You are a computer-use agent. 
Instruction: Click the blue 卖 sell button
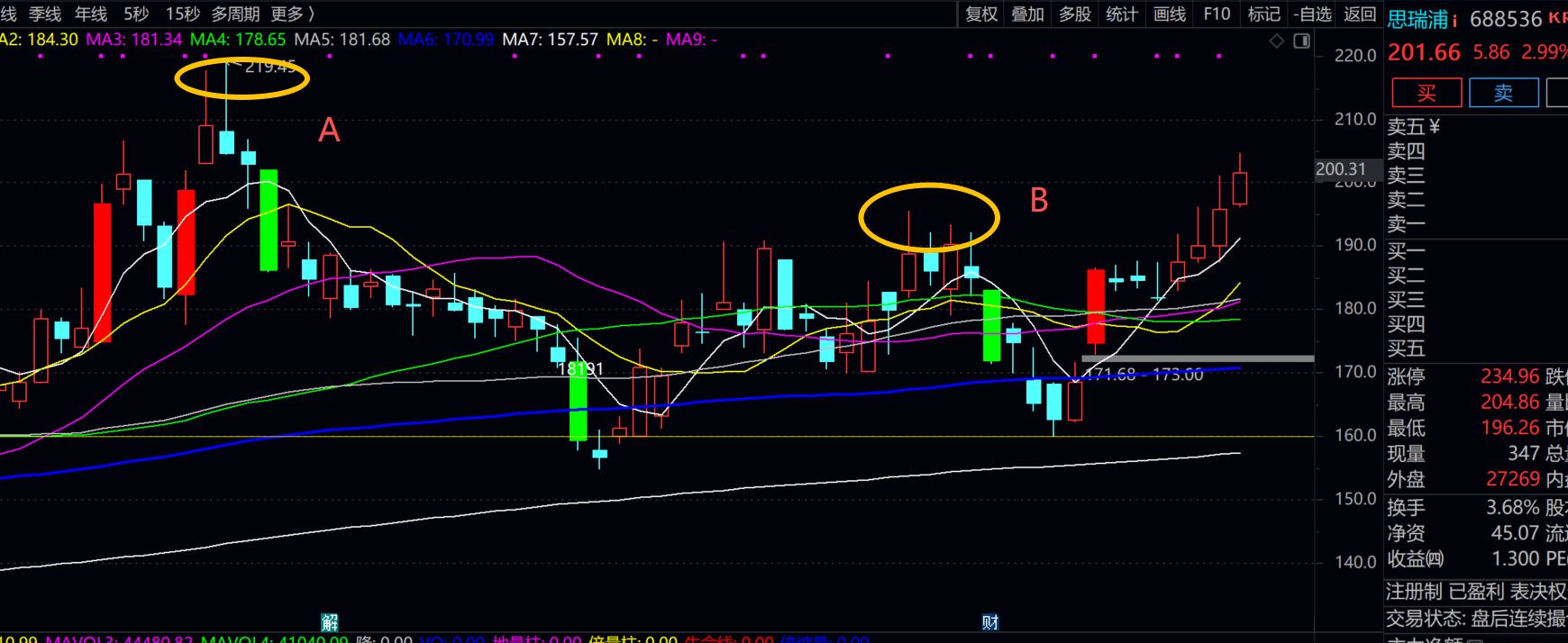tap(1503, 93)
